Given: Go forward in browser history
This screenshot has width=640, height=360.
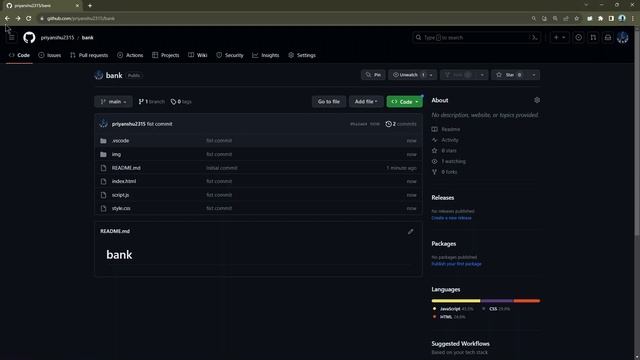Looking at the screenshot, I should click(18, 18).
